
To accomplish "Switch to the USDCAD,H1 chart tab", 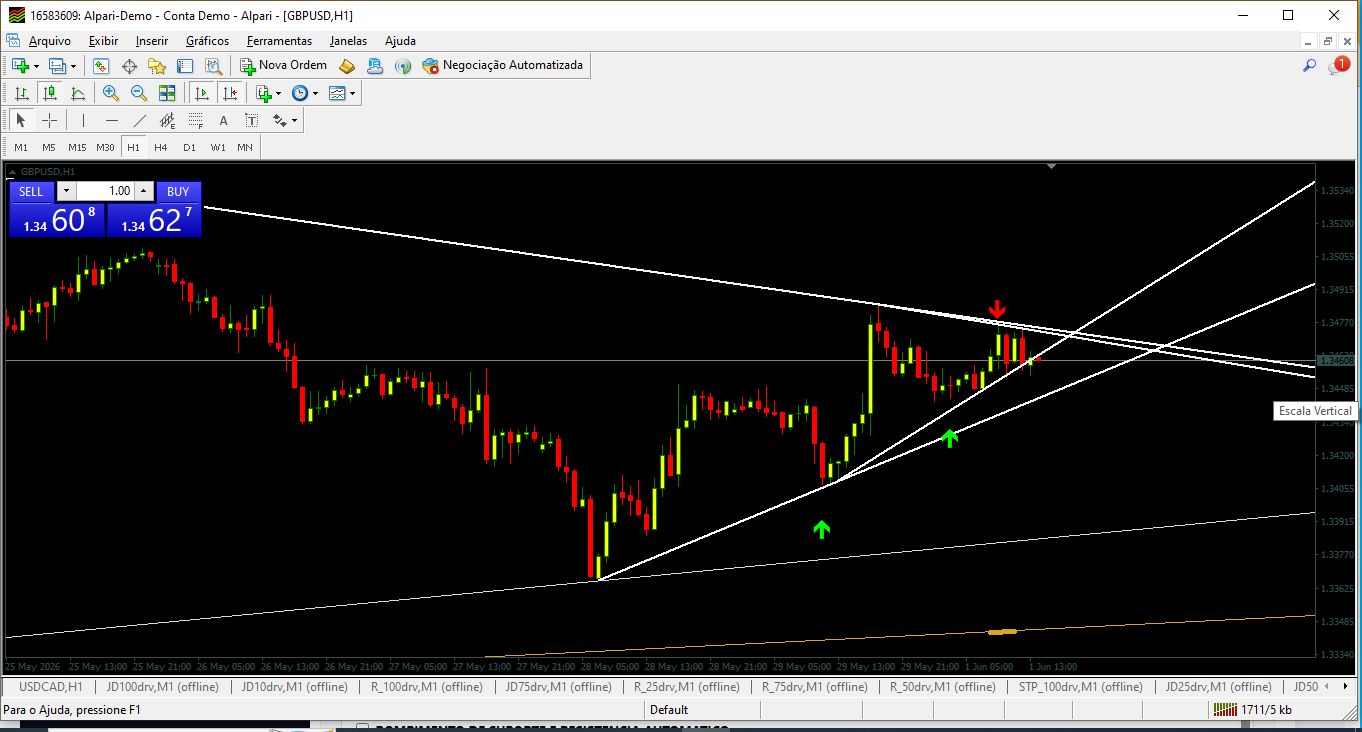I will [51, 687].
